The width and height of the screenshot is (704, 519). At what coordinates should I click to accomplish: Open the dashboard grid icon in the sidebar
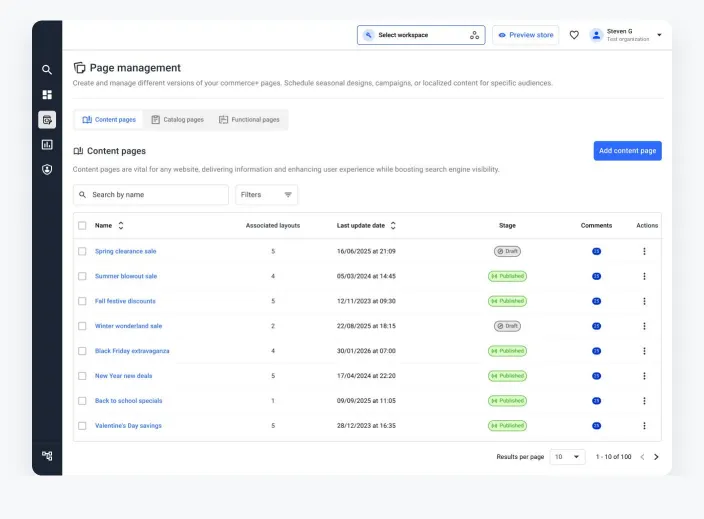[47, 95]
